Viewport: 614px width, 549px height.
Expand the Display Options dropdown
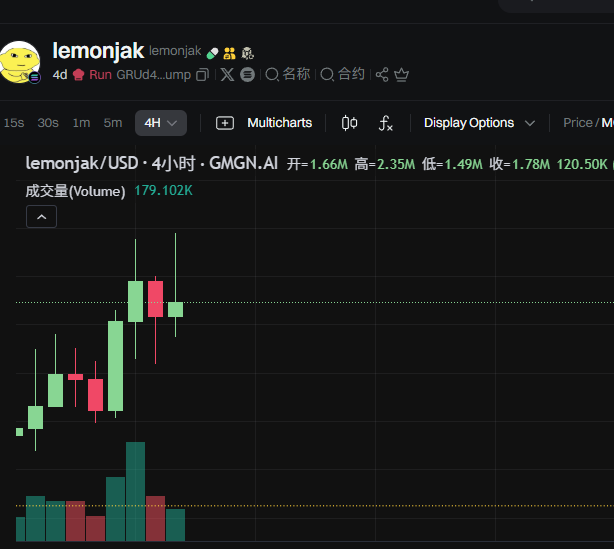479,123
